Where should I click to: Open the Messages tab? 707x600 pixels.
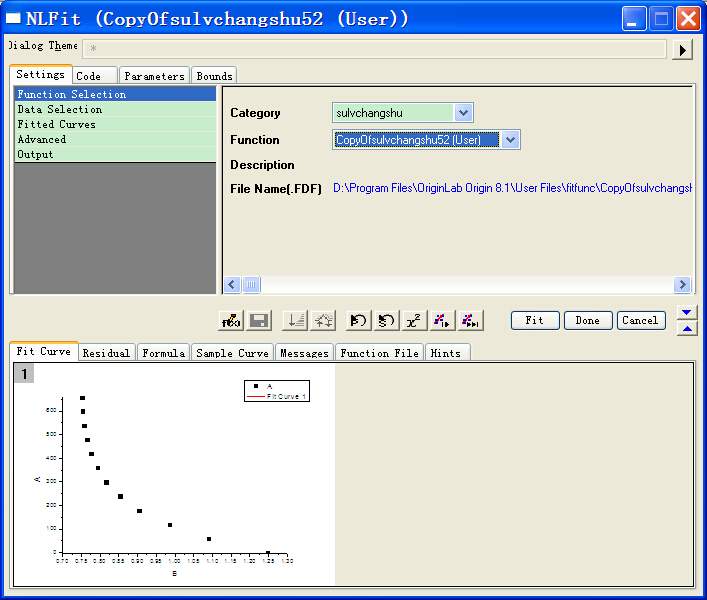pos(304,353)
